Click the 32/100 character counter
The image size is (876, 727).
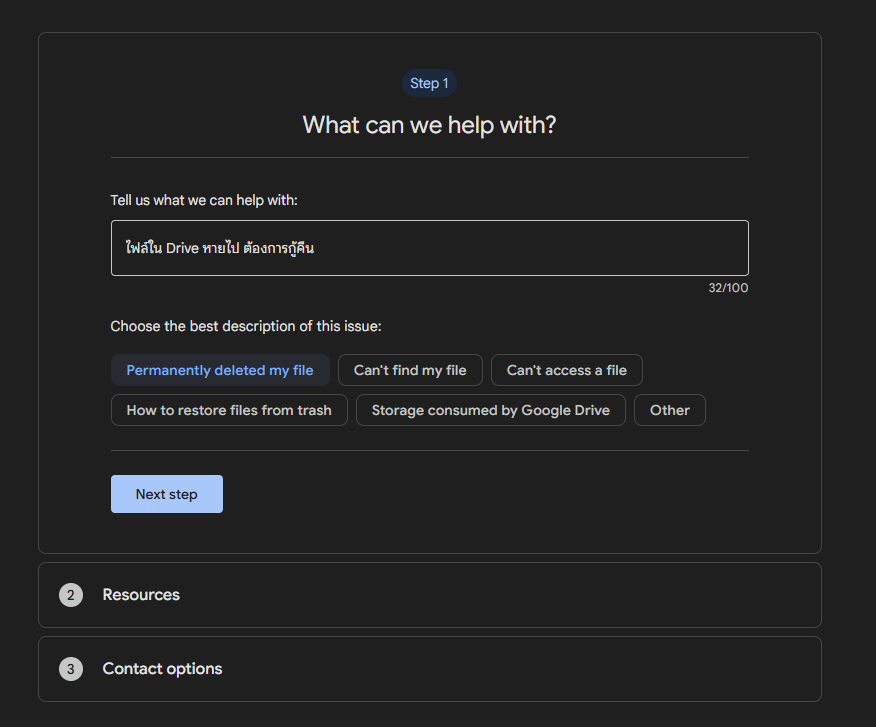click(728, 288)
